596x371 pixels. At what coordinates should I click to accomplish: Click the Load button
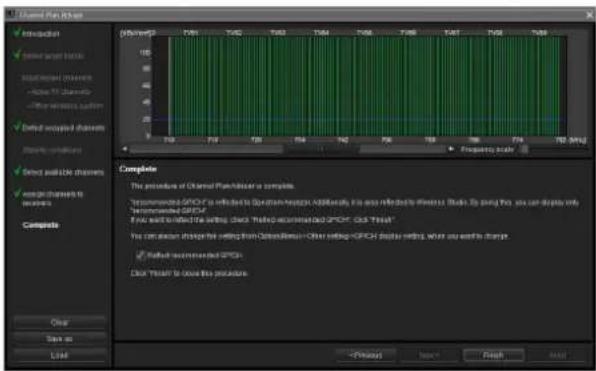[59, 355]
